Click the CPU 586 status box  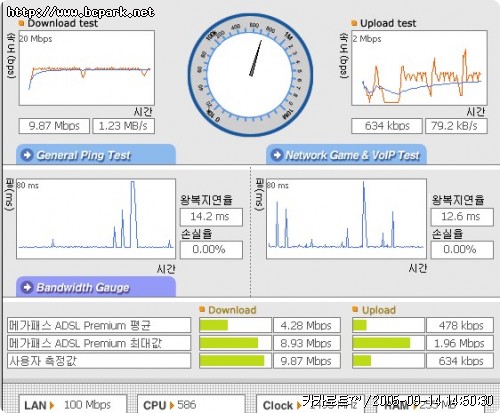pos(191,404)
